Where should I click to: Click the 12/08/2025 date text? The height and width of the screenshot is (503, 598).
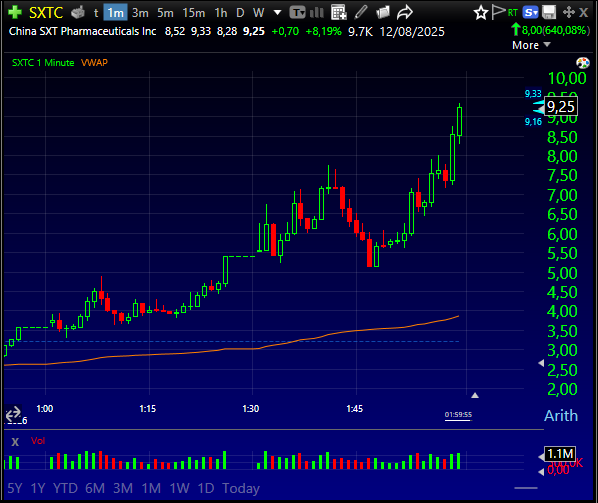[412, 31]
